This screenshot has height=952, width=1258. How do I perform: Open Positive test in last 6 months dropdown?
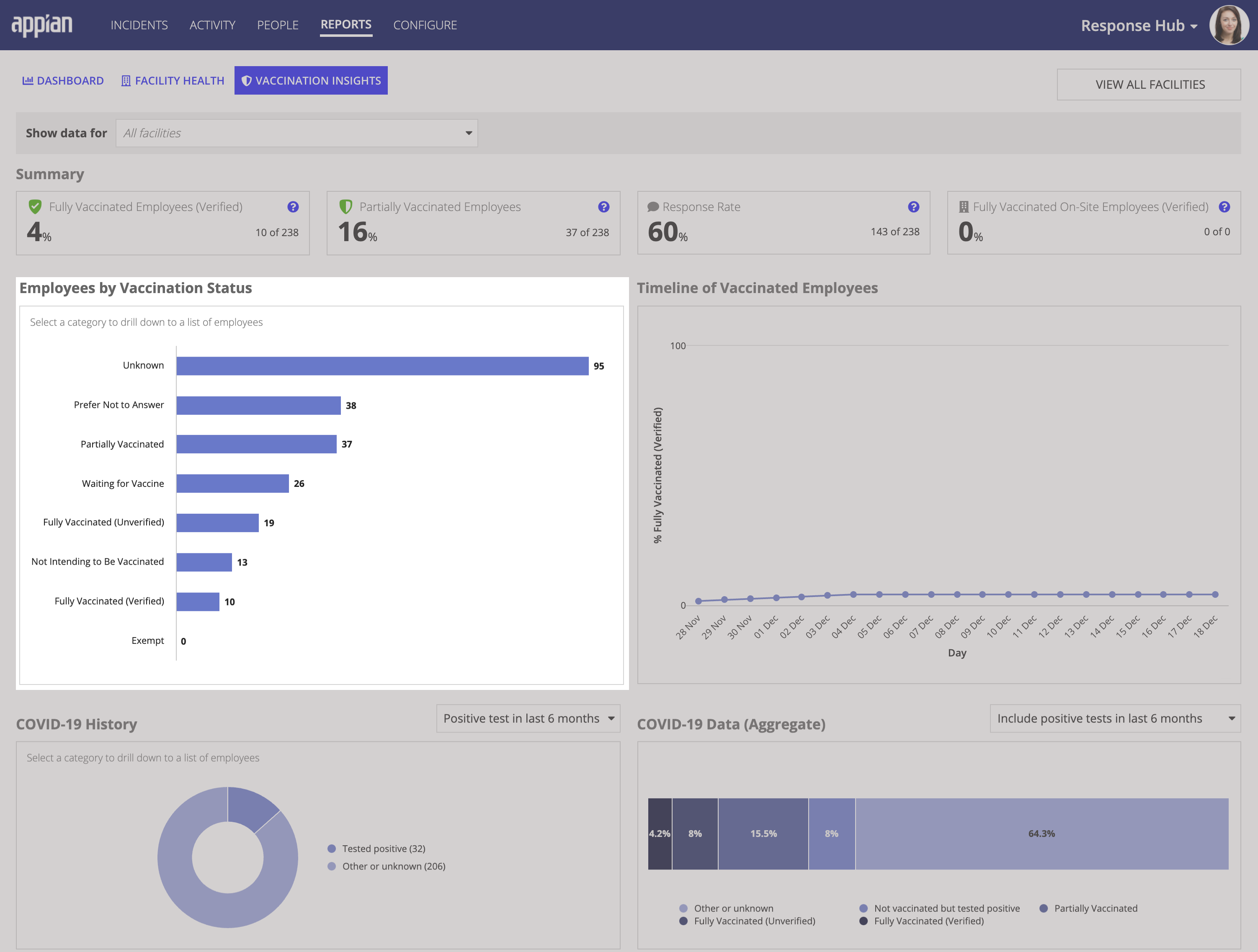pyautogui.click(x=528, y=718)
